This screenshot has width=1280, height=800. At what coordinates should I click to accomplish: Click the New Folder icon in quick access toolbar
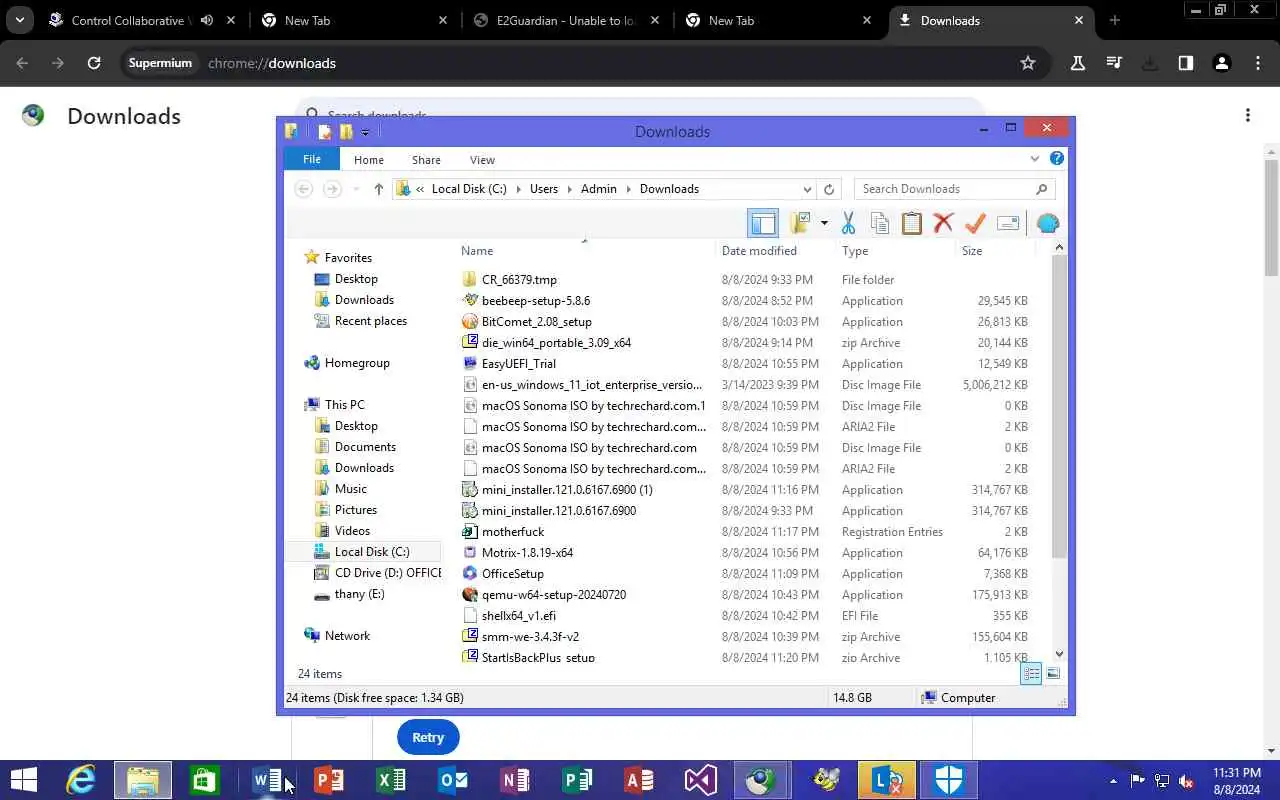pyautogui.click(x=346, y=131)
